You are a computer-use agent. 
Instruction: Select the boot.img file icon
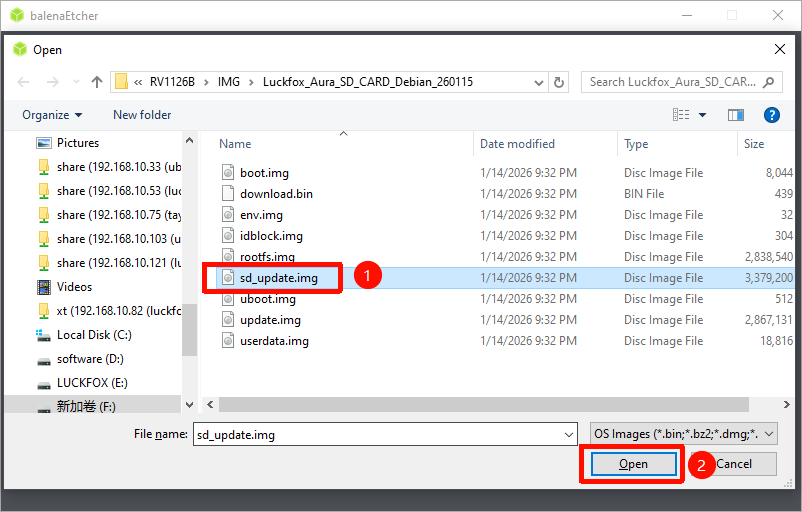(228, 173)
